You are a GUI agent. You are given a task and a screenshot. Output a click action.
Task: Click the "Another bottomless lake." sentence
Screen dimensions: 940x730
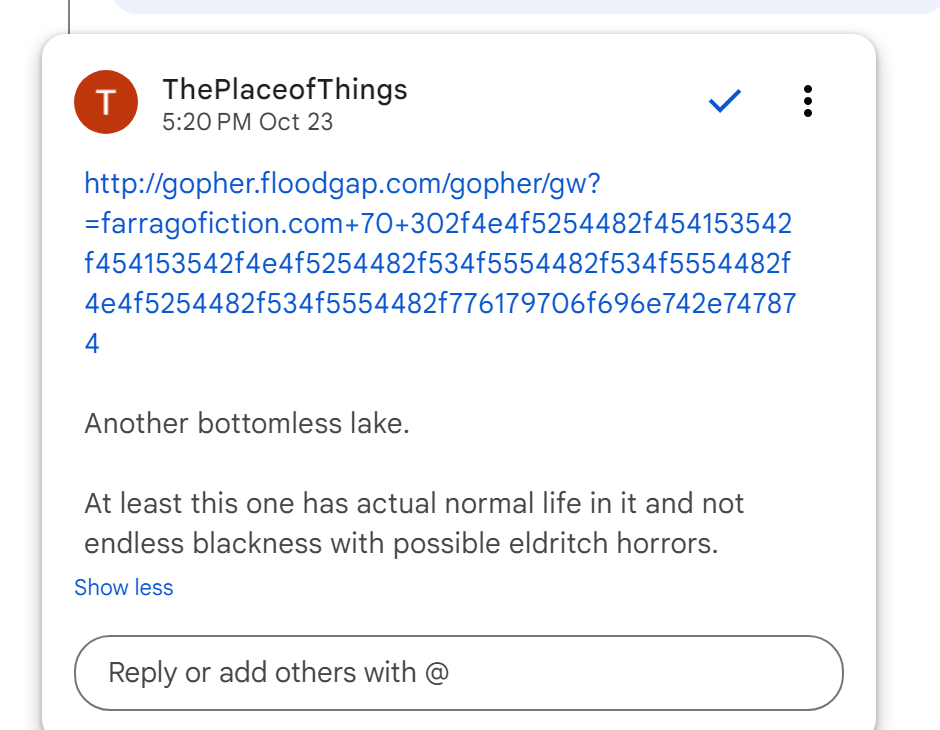(247, 423)
